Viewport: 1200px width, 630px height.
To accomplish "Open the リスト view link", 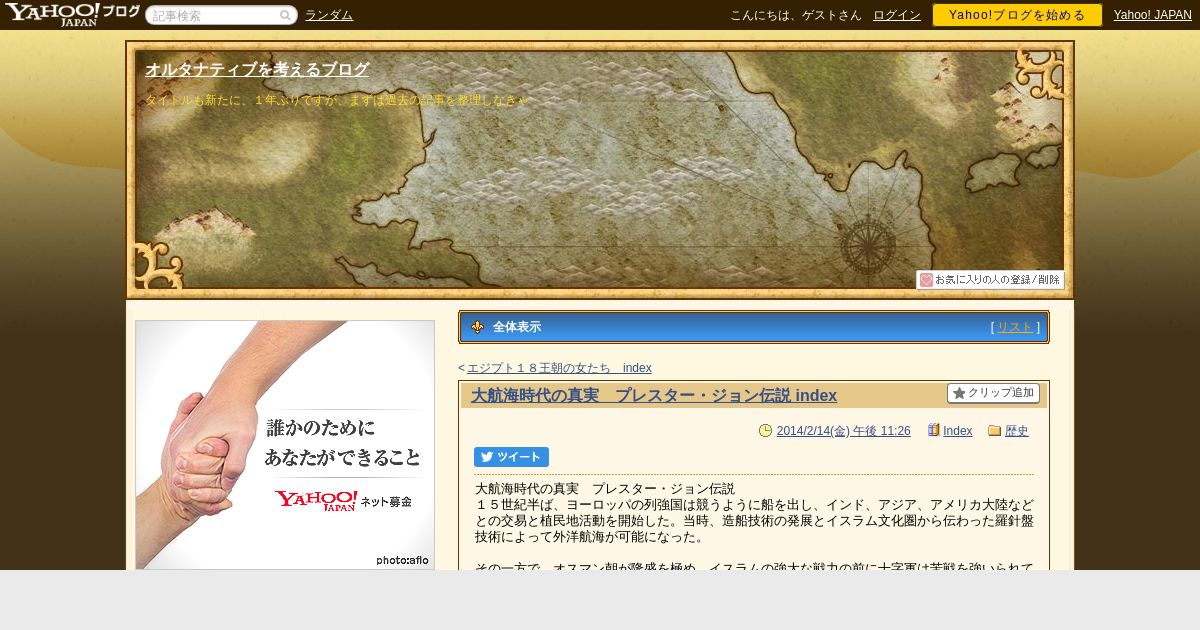I will [x=1015, y=327].
